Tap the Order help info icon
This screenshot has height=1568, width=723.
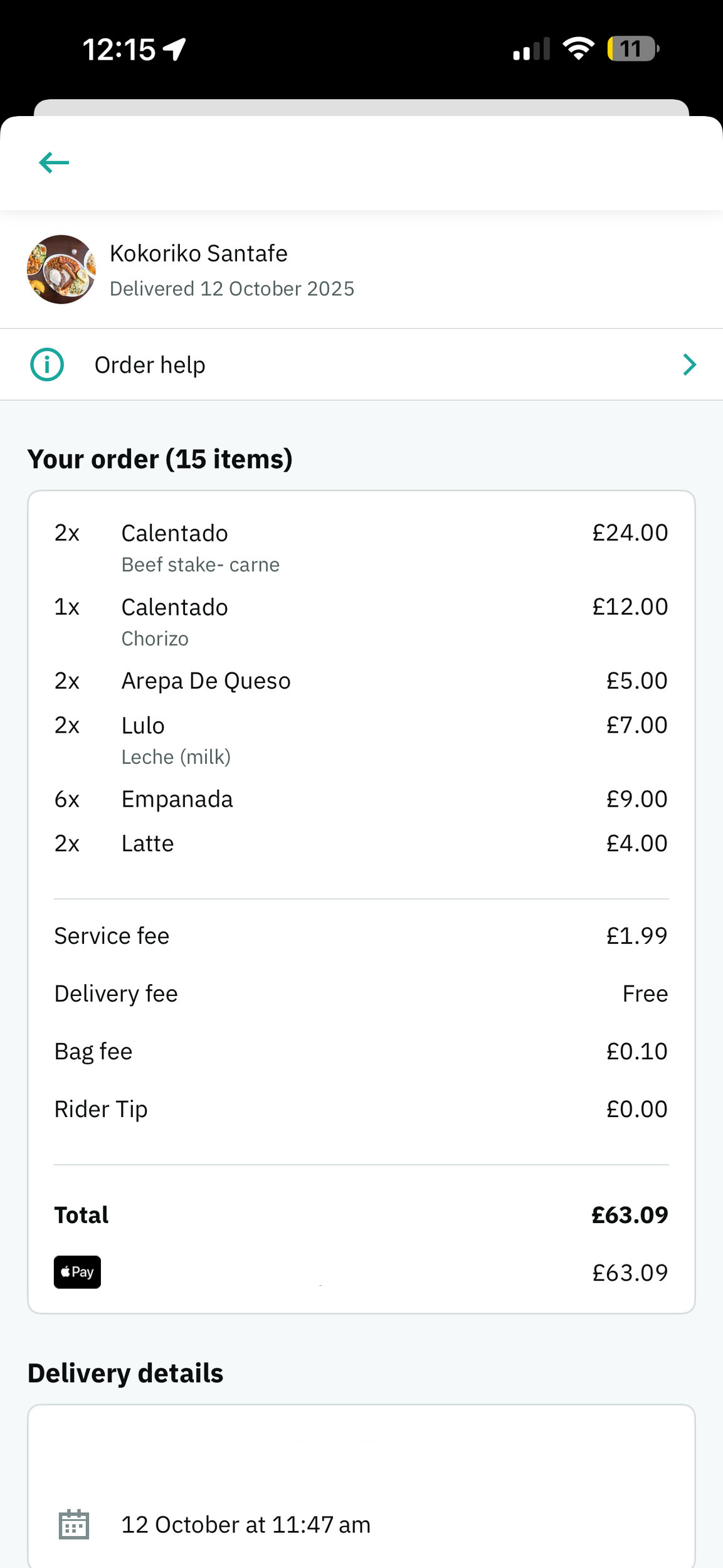coord(47,364)
